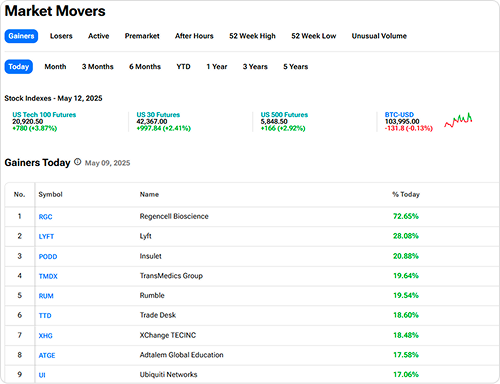Image resolution: width=500 pixels, height=384 pixels.
Task: Switch to the Losers tab
Action: click(61, 36)
